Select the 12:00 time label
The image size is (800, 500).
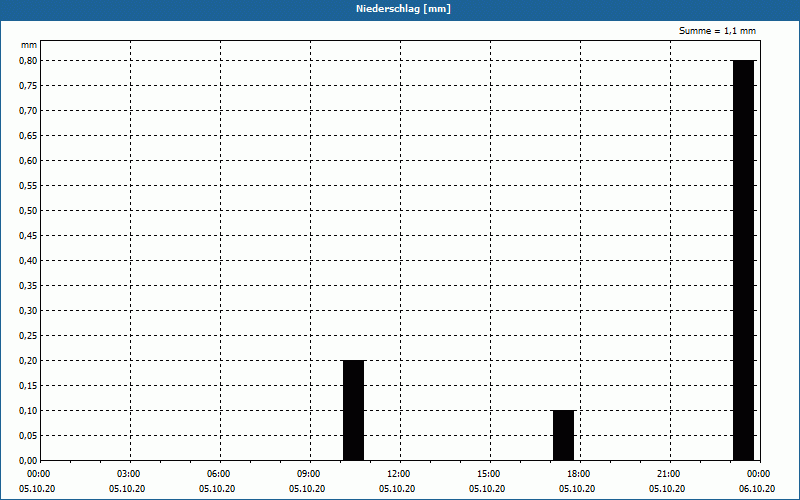[400, 474]
